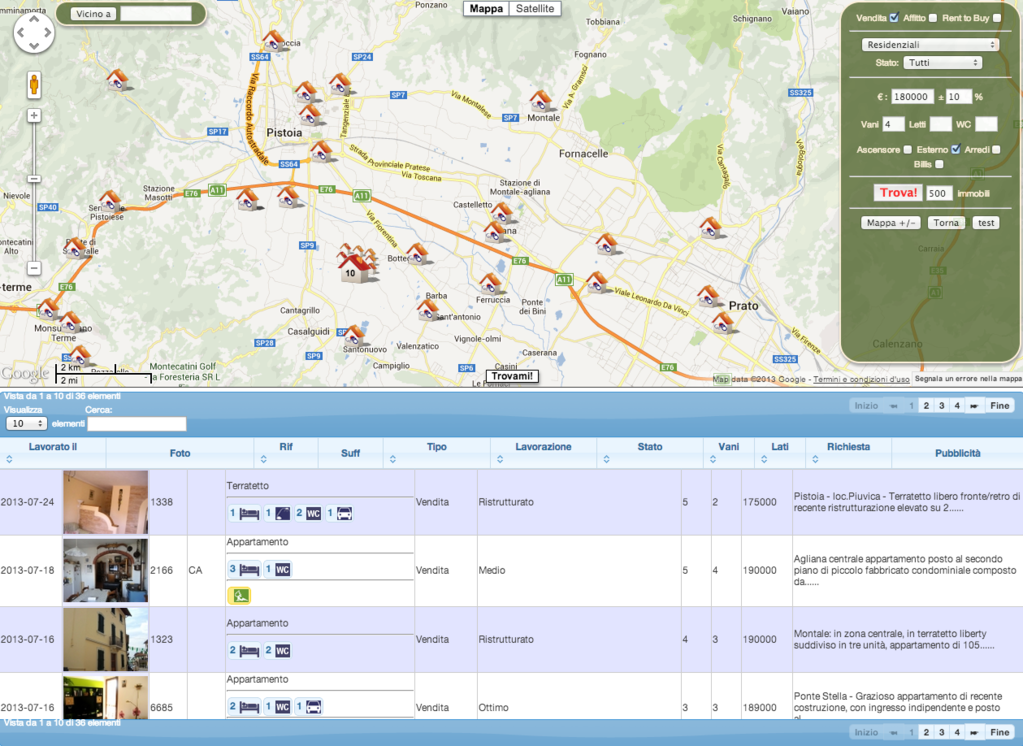
Task: Click the test button
Action: 986,223
